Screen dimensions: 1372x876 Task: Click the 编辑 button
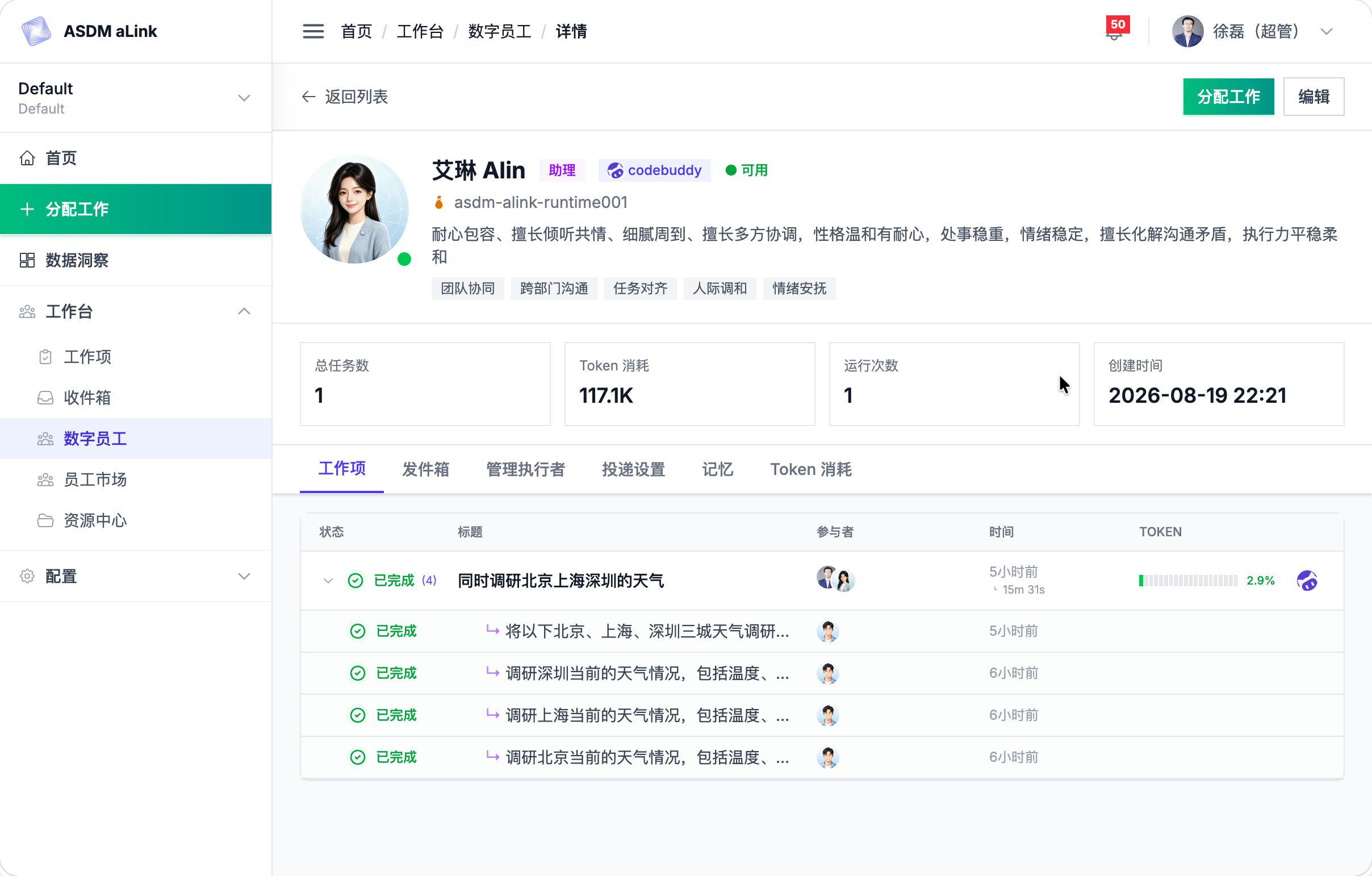click(1314, 97)
